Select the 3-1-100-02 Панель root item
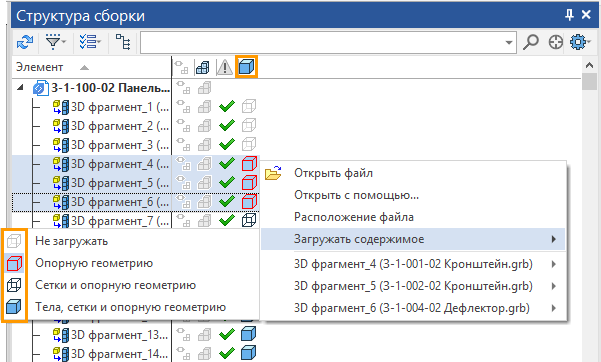 111,88
